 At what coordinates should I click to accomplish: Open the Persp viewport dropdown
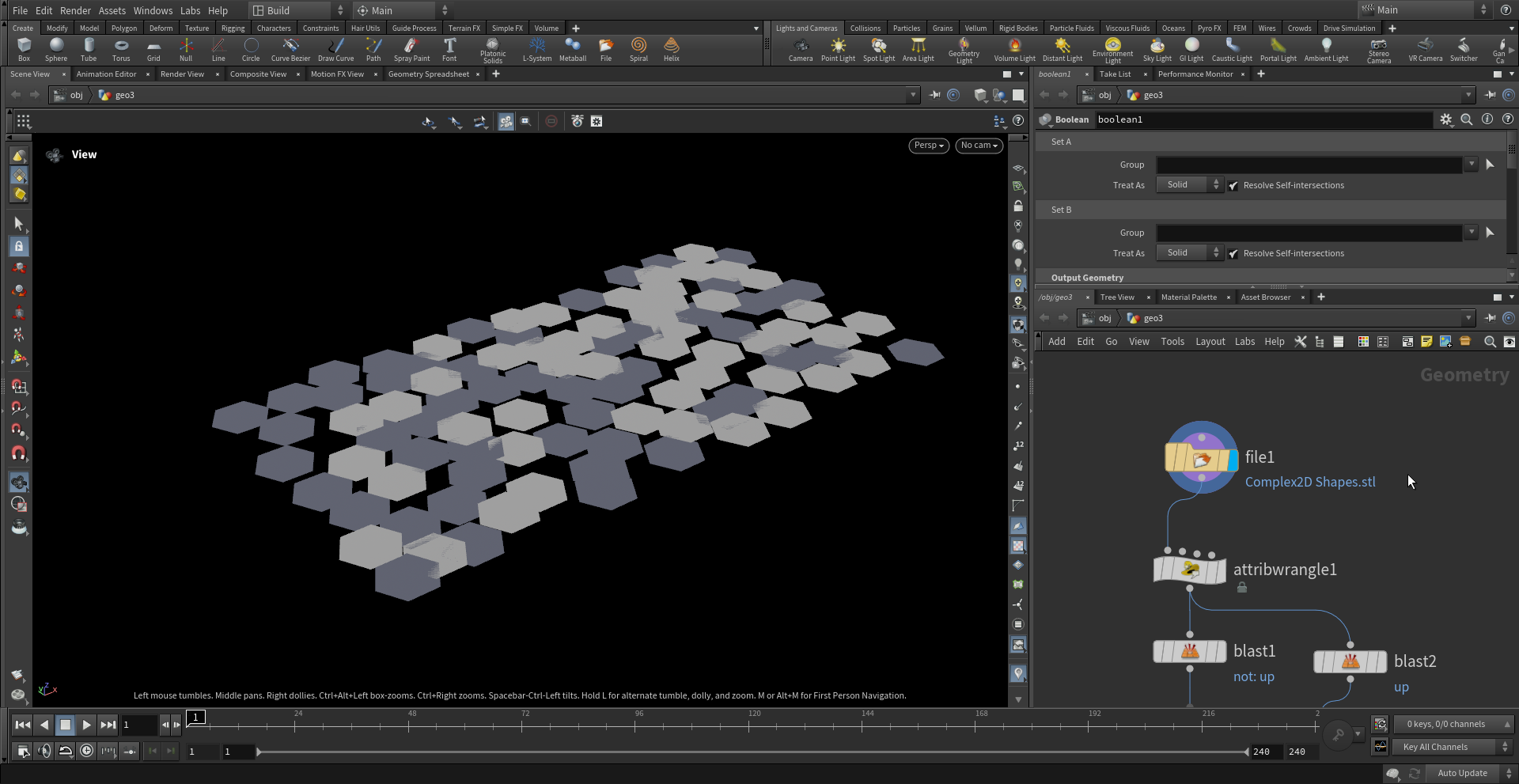point(929,146)
